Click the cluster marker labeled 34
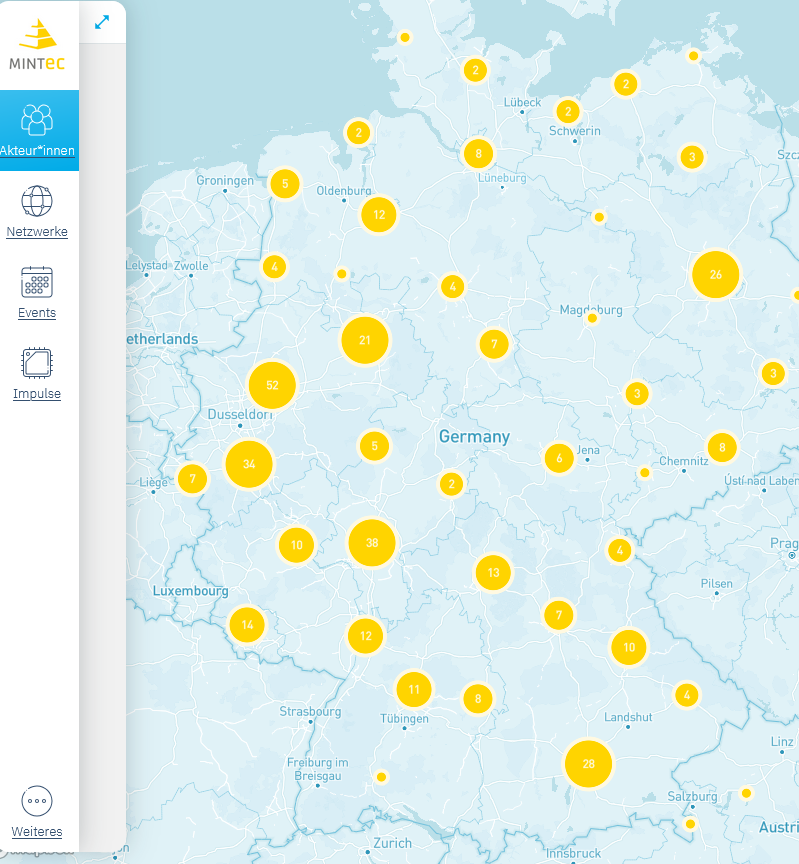799x864 pixels. pos(249,464)
